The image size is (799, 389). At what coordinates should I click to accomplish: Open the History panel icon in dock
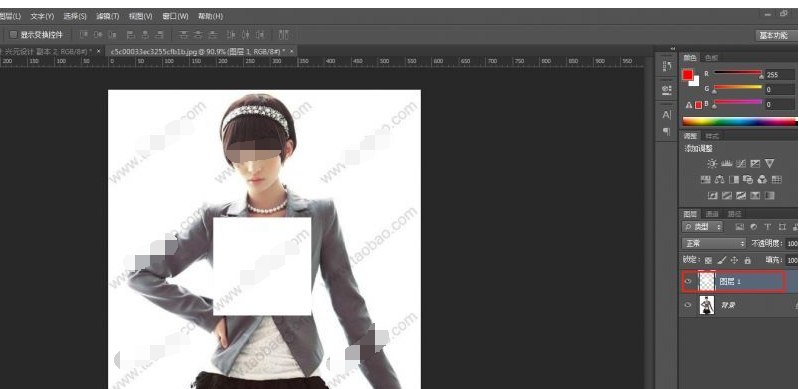pos(667,66)
